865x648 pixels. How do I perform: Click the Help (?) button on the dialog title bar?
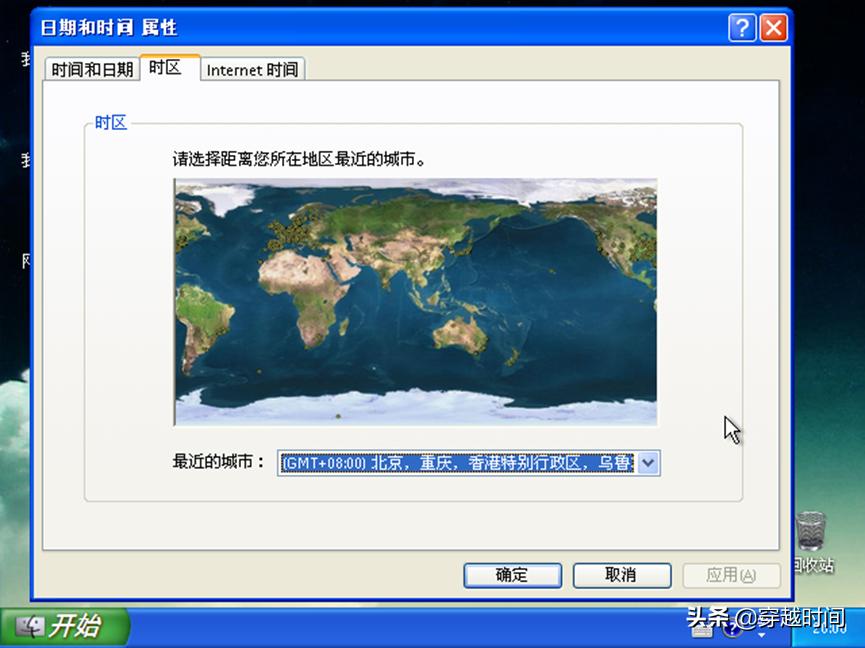coord(741,28)
